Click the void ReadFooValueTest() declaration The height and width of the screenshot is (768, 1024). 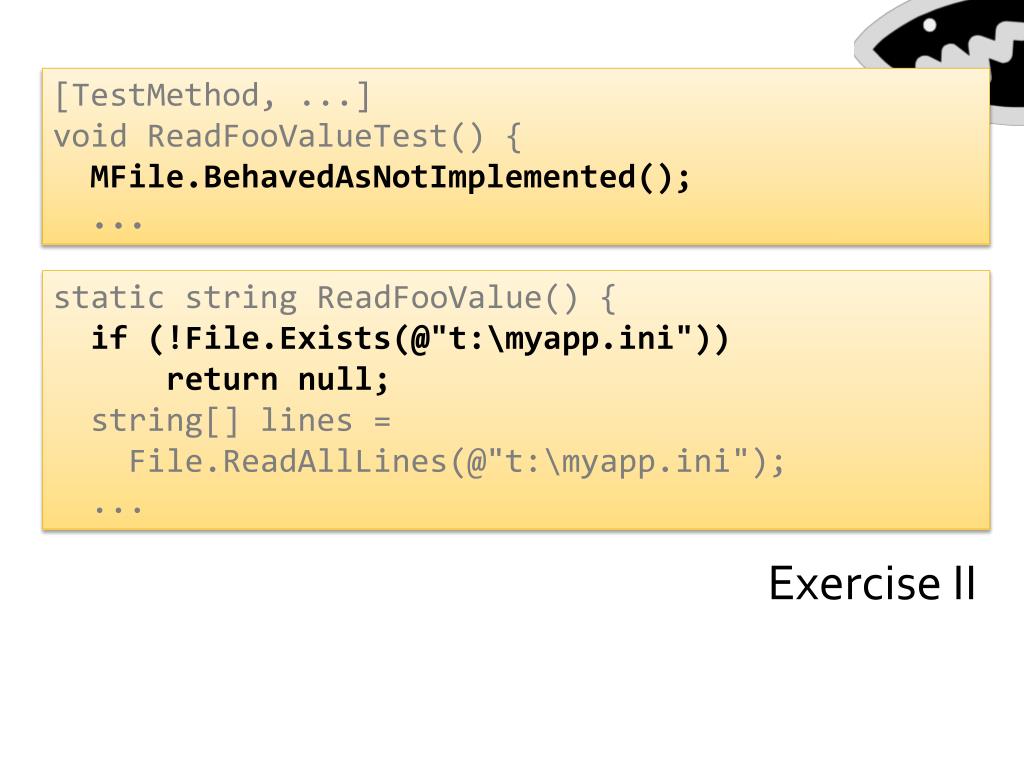287,136
